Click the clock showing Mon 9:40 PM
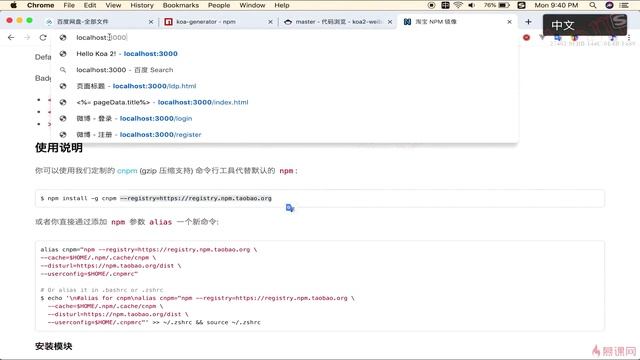Screen dimensions: 640x360 click(x=556, y=5)
